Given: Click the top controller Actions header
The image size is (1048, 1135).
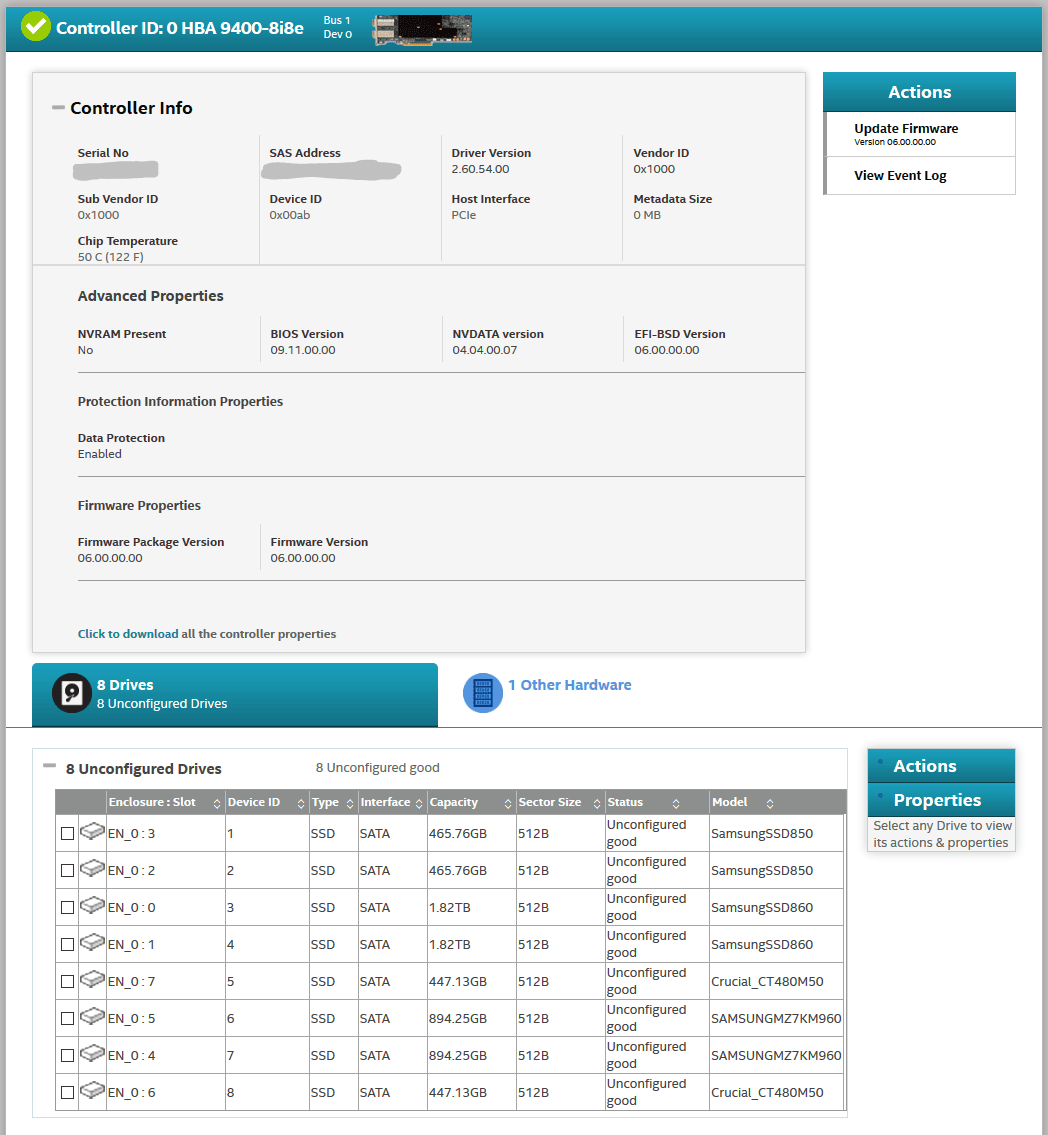Looking at the screenshot, I should tap(919, 92).
